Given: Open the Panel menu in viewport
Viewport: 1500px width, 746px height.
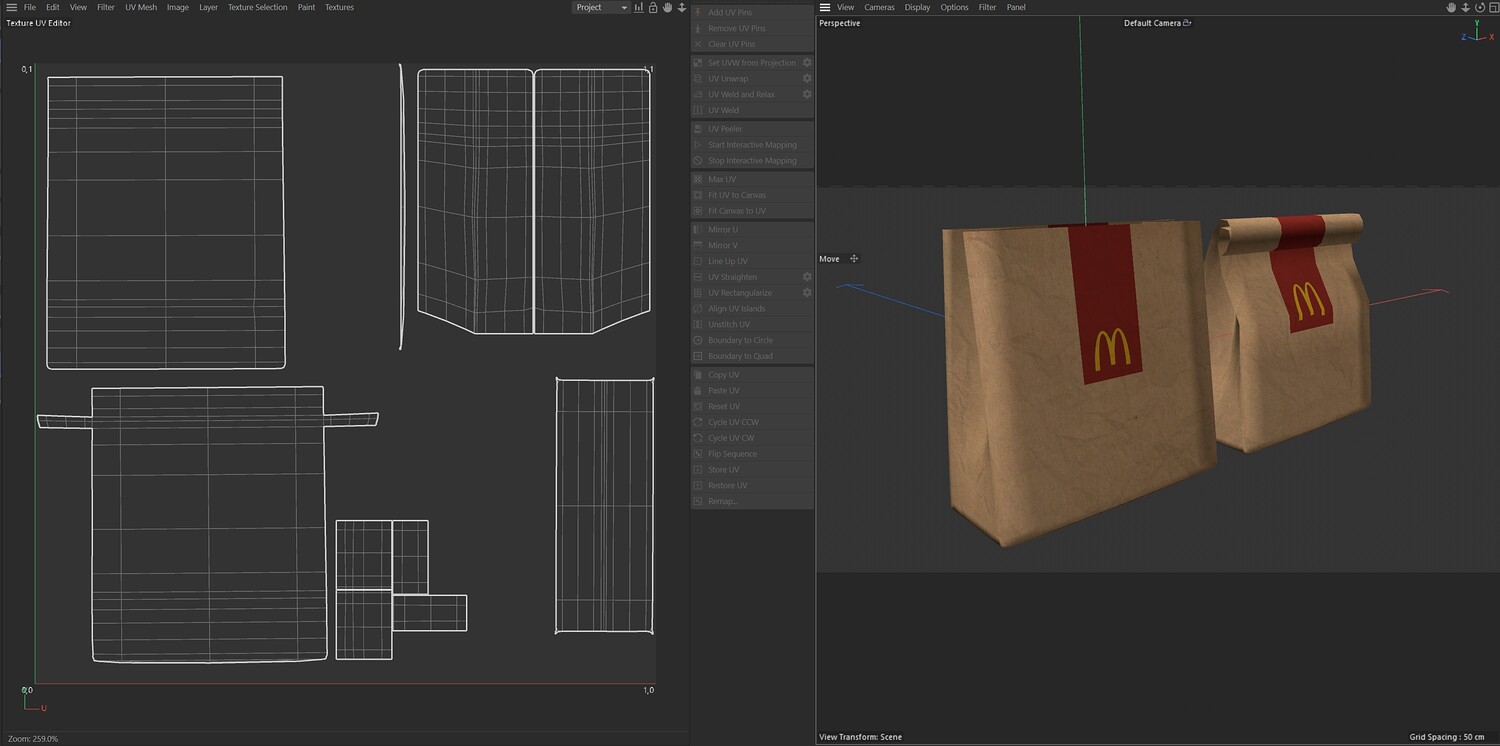Looking at the screenshot, I should [x=1016, y=7].
